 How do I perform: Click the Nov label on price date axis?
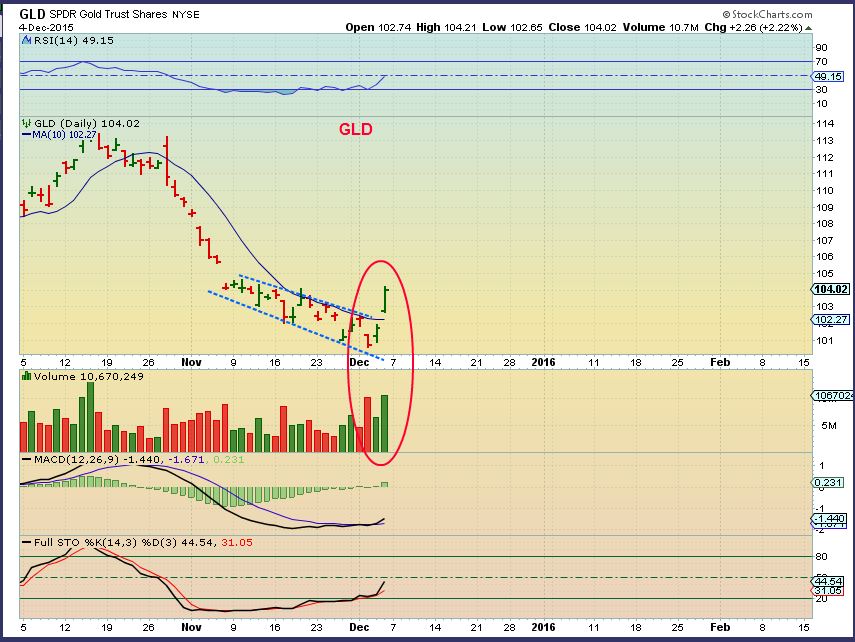click(x=191, y=362)
